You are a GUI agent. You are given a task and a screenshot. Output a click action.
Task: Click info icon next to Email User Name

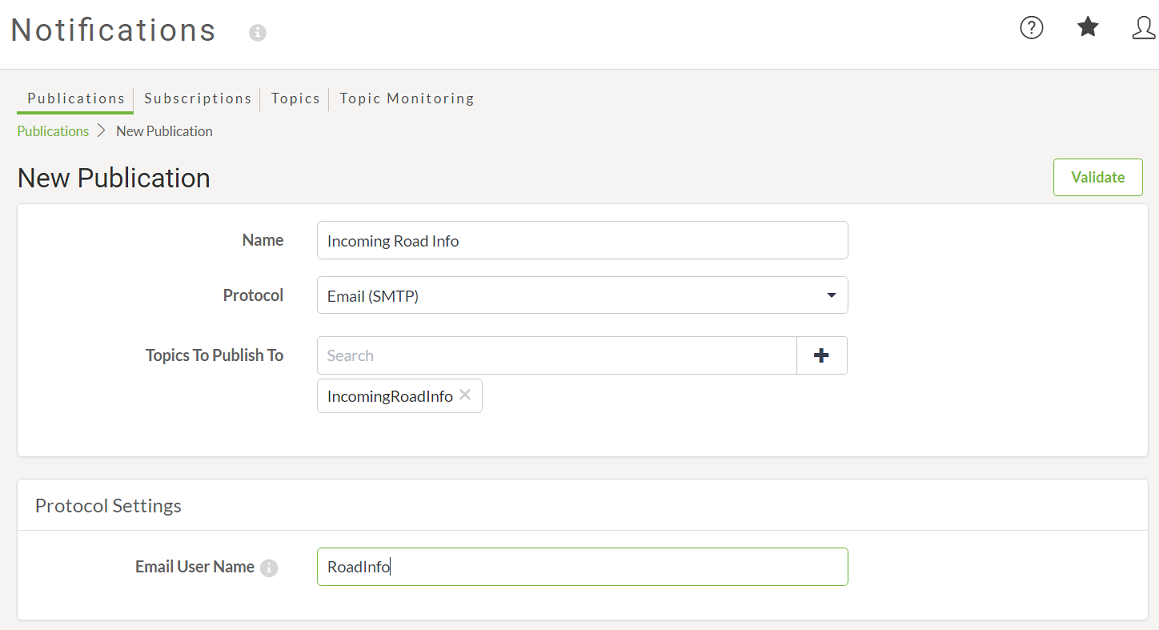click(269, 568)
